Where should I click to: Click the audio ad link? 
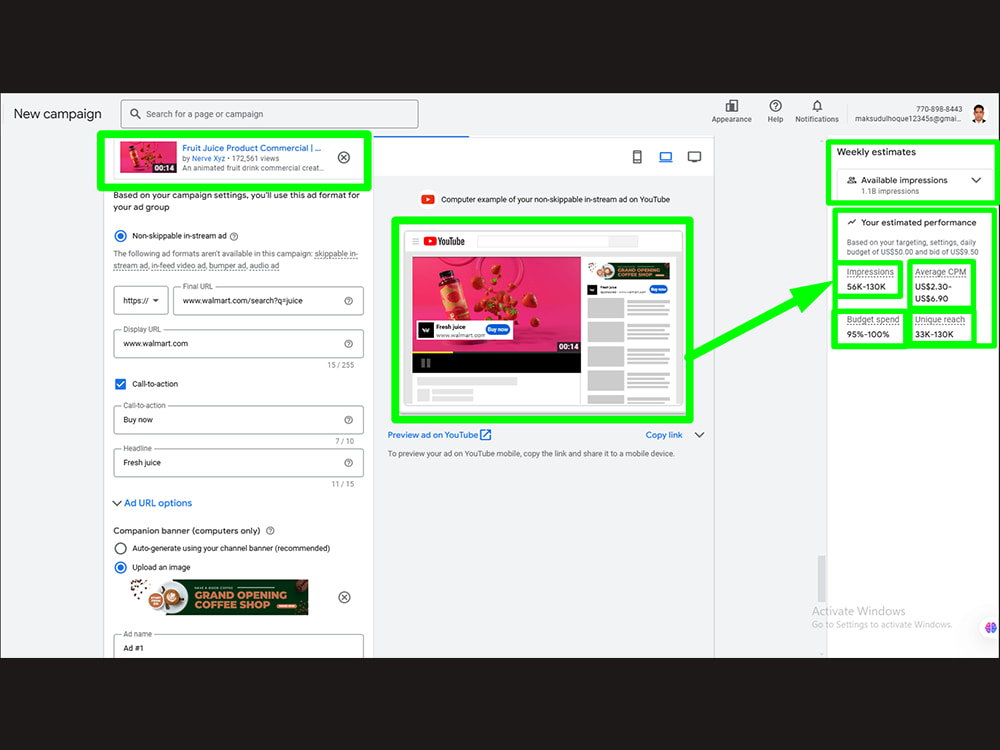coord(263,265)
